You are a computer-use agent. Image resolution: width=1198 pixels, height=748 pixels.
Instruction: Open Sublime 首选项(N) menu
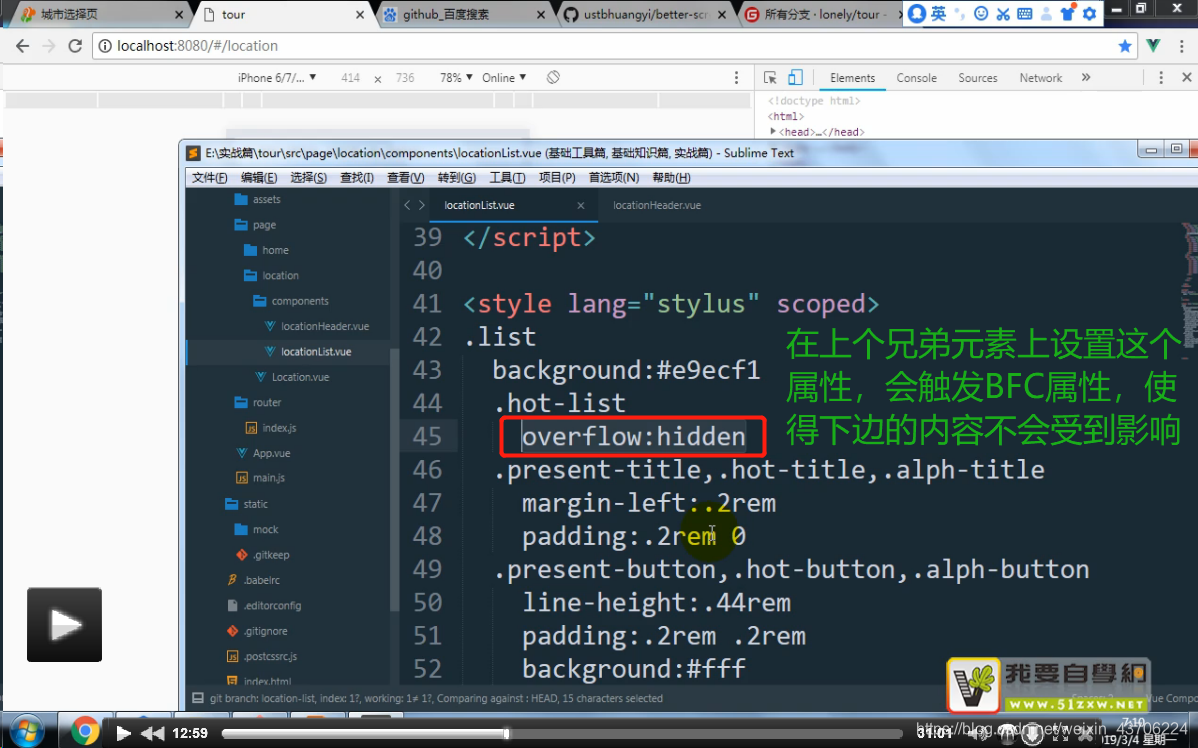coord(614,177)
